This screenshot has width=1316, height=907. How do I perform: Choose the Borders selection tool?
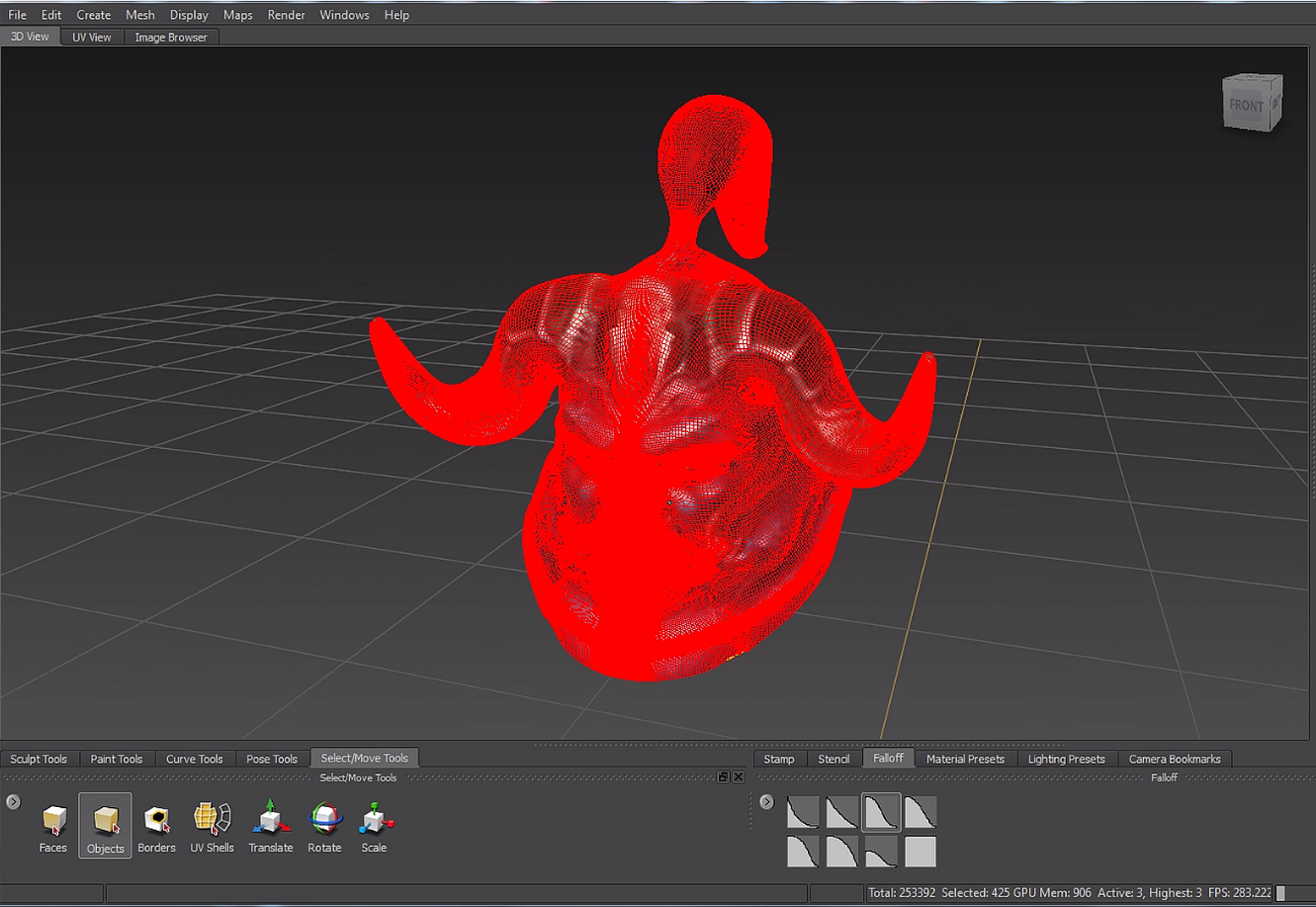click(x=156, y=826)
